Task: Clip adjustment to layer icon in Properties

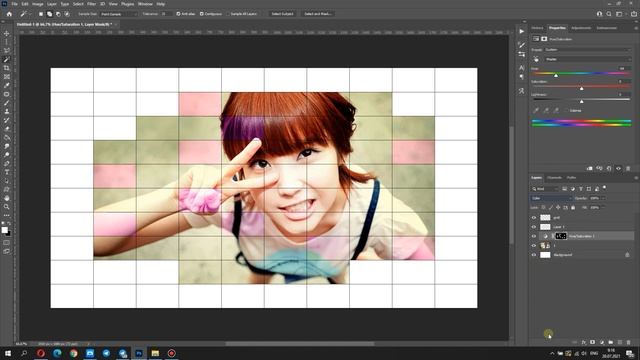Action: tap(589, 168)
